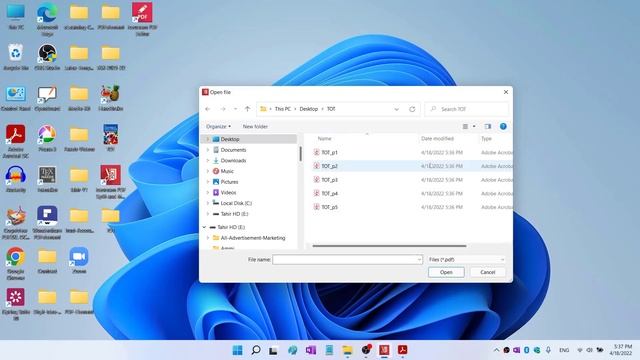Select the Zoom desktop shortcut

click(x=79, y=260)
